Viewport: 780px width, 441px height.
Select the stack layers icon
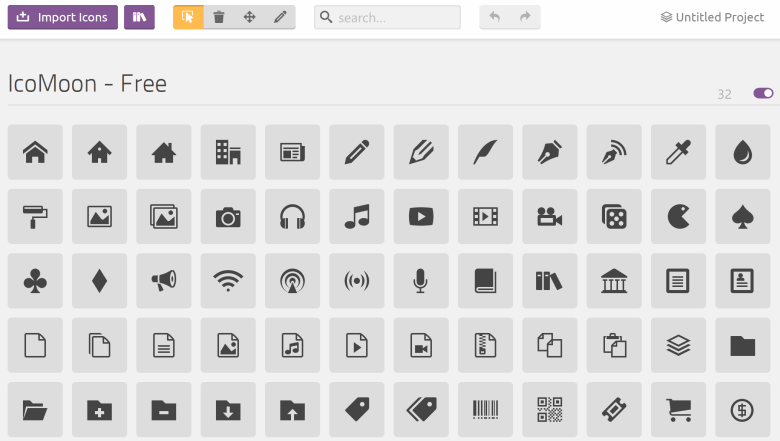tap(679, 345)
